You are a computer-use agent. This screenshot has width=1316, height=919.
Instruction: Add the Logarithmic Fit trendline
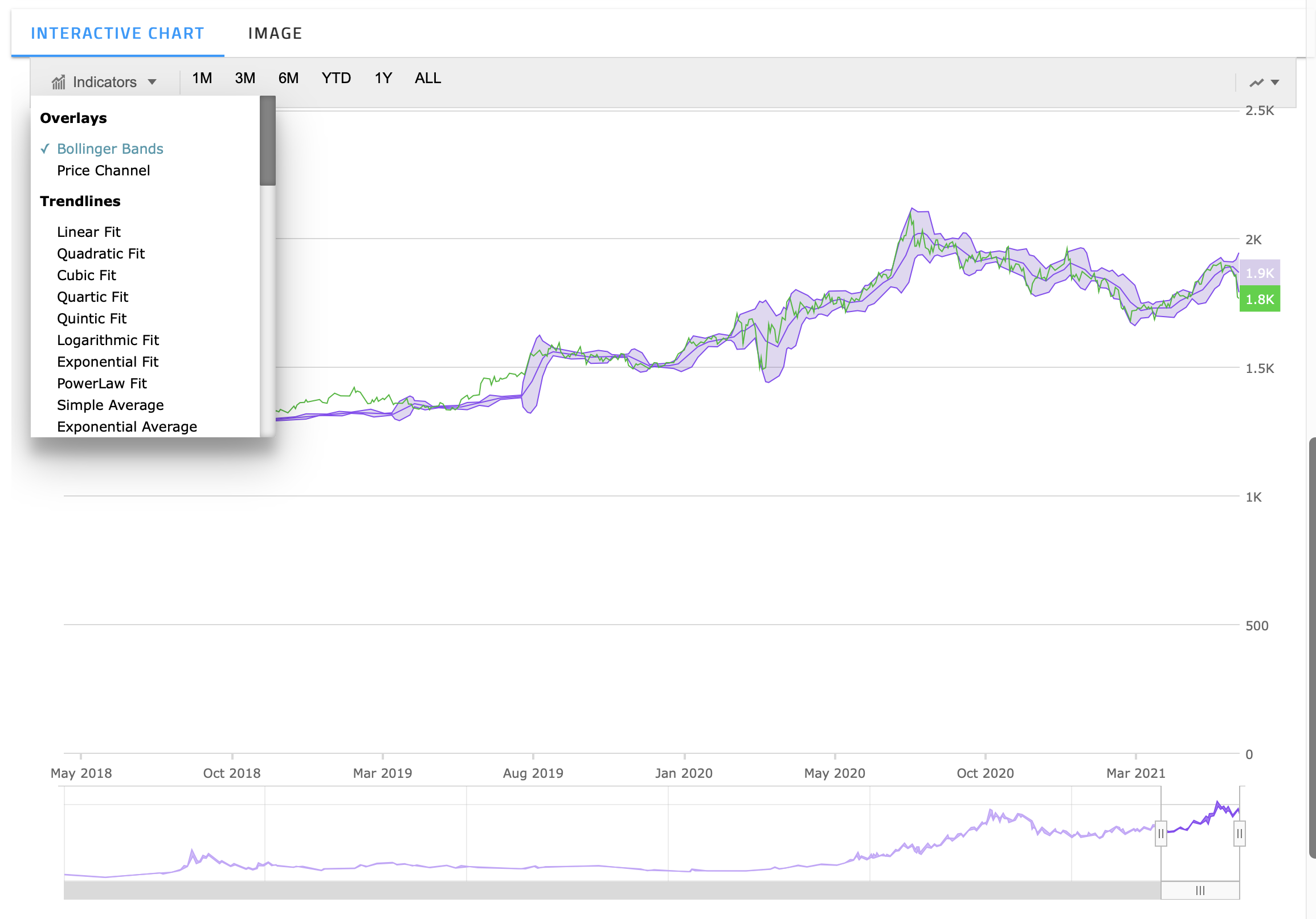(108, 341)
